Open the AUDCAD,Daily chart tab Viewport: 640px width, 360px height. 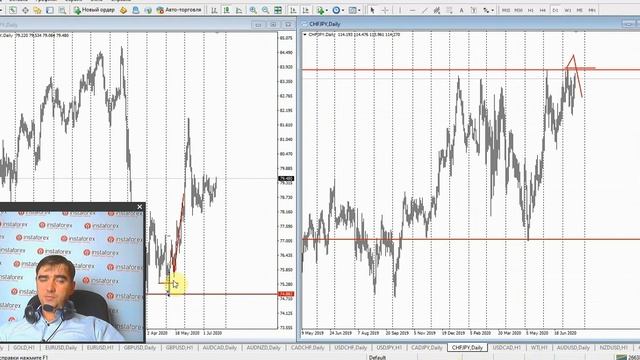[220, 348]
